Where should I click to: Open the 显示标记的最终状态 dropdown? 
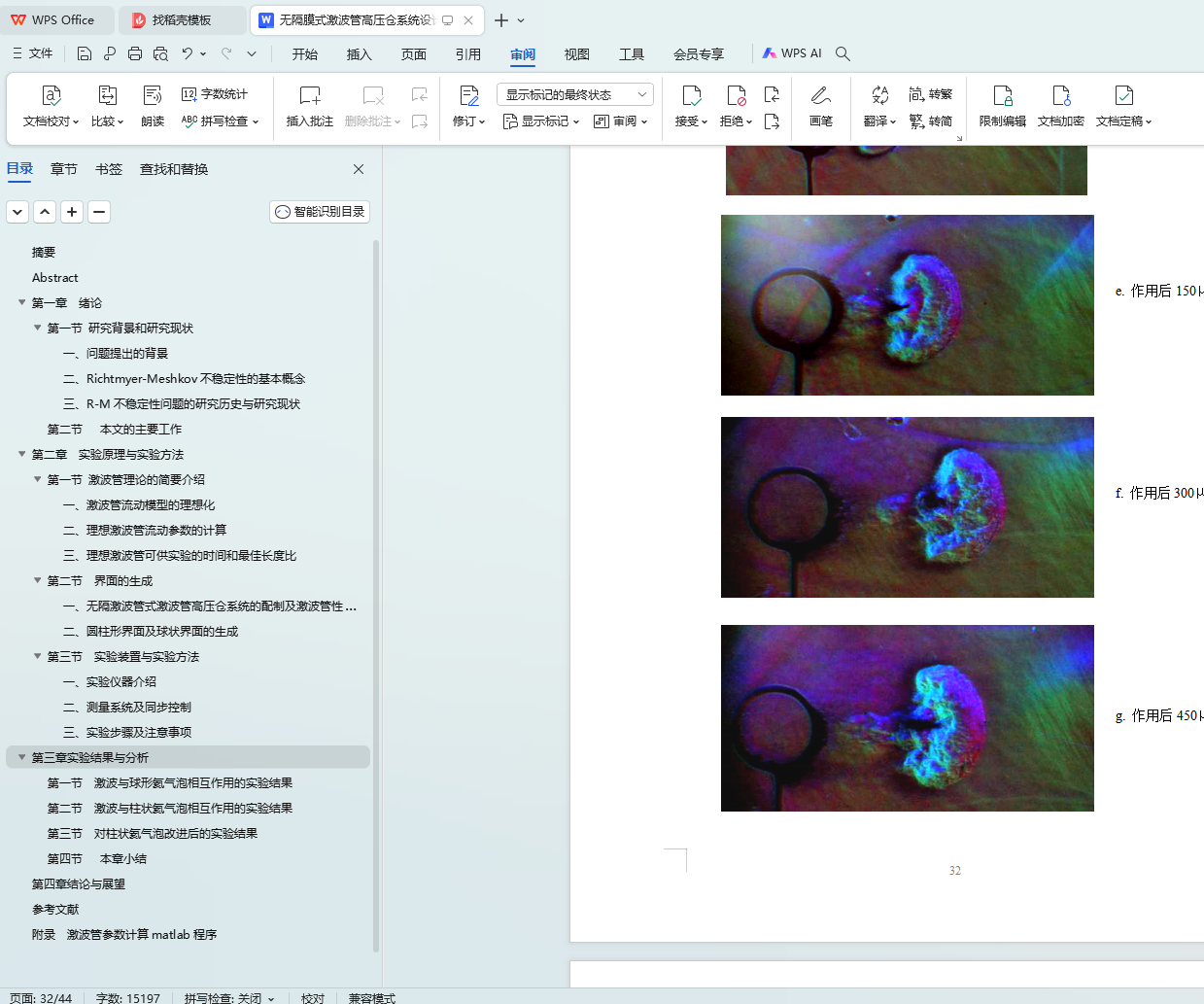575,94
